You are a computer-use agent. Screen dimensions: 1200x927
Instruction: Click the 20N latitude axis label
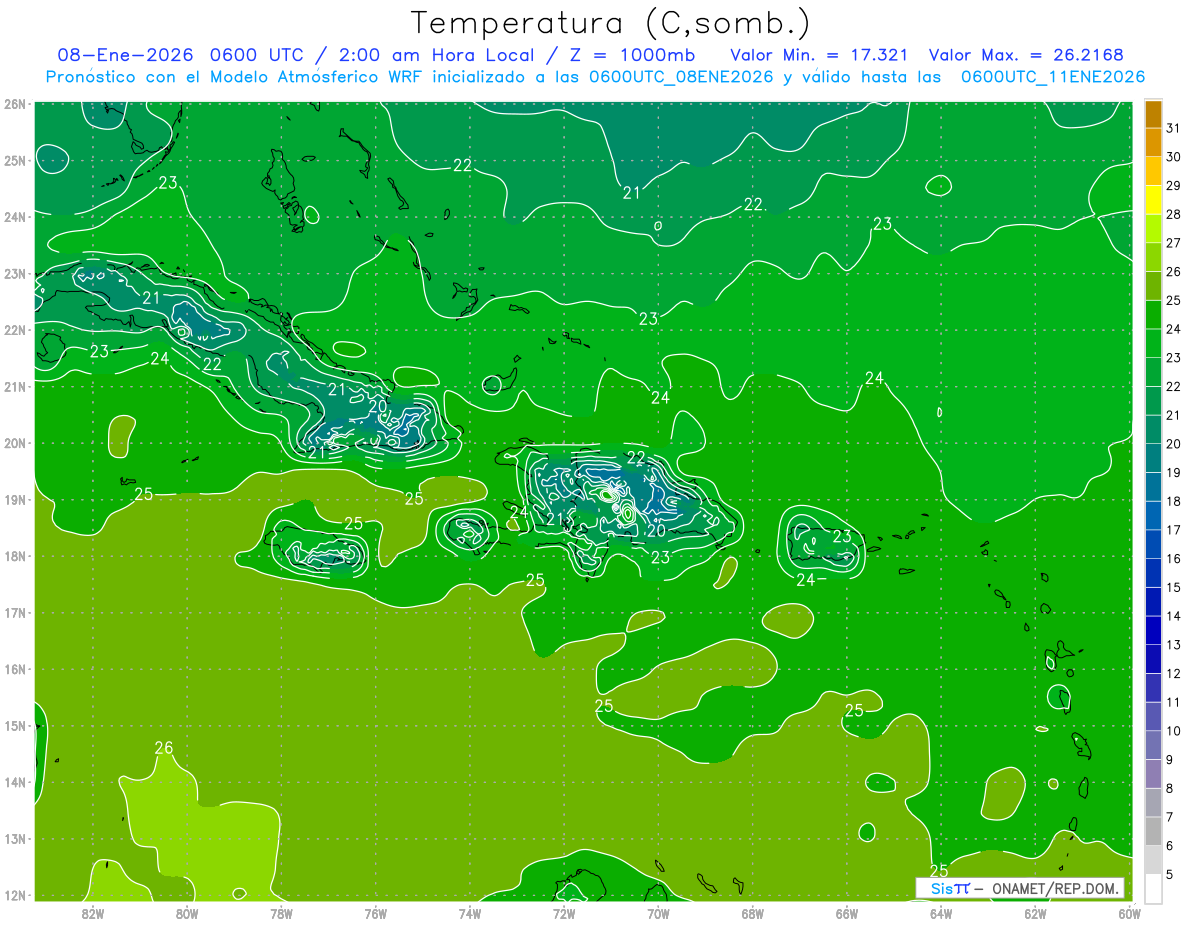pyautogui.click(x=15, y=443)
